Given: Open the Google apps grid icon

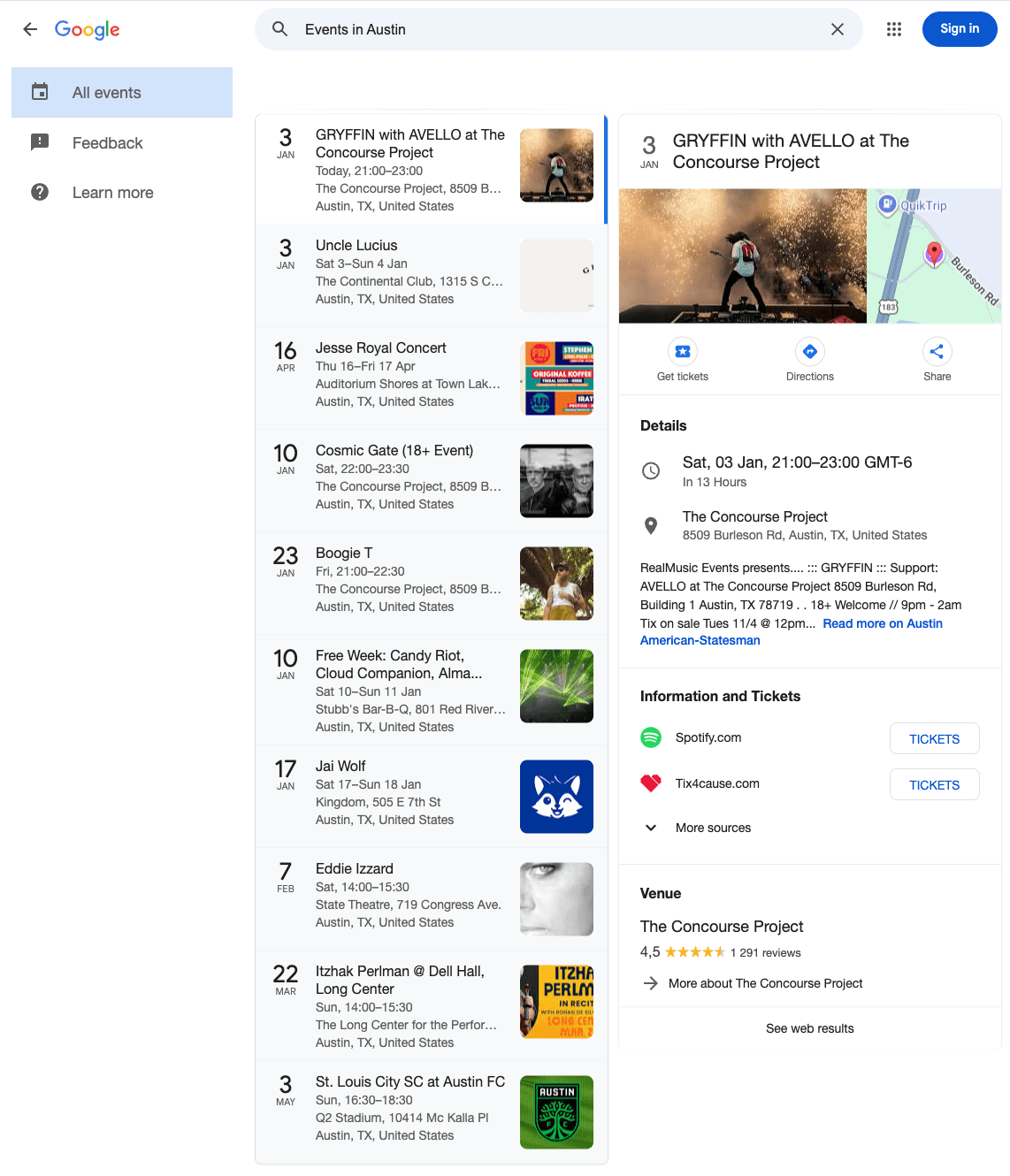Looking at the screenshot, I should click(894, 29).
